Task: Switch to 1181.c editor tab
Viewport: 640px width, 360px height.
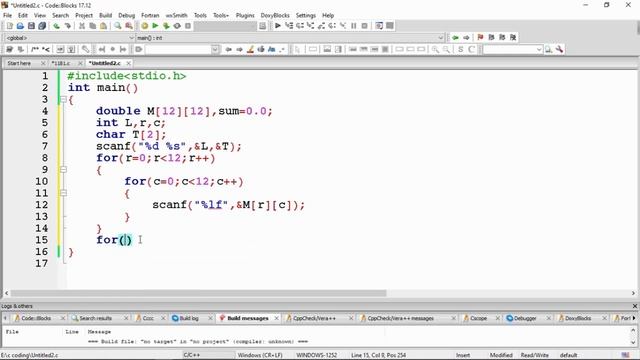Action: point(61,63)
